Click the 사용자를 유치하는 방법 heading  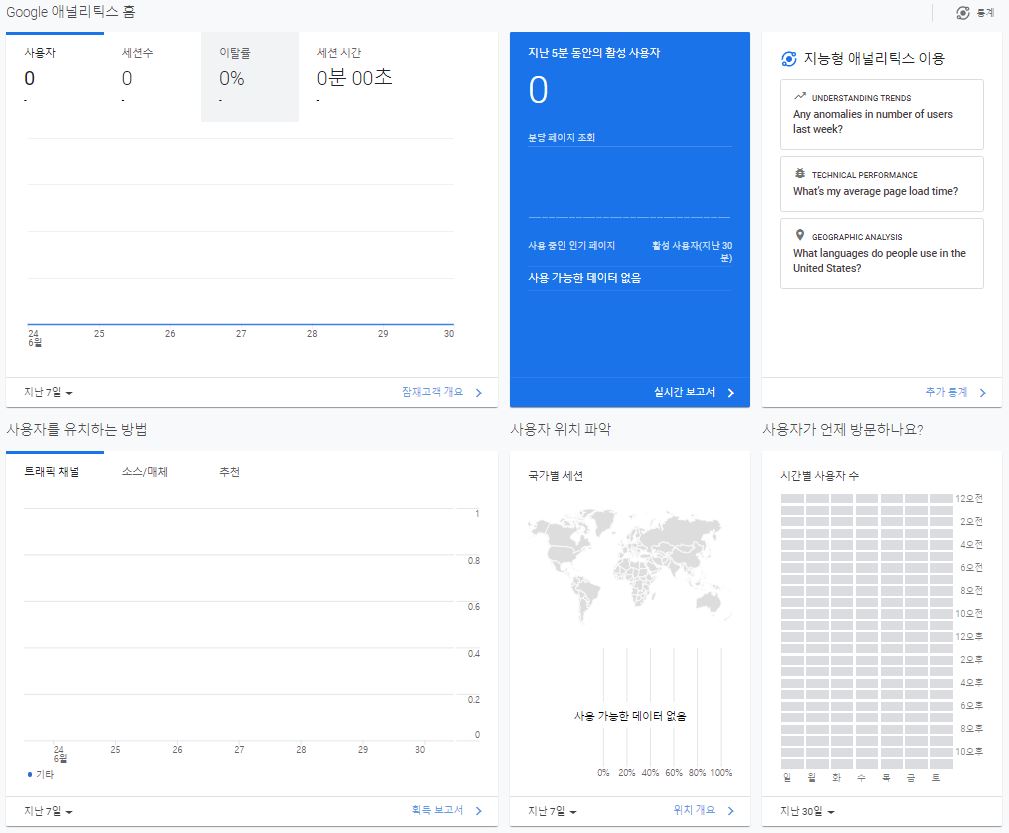(x=77, y=429)
